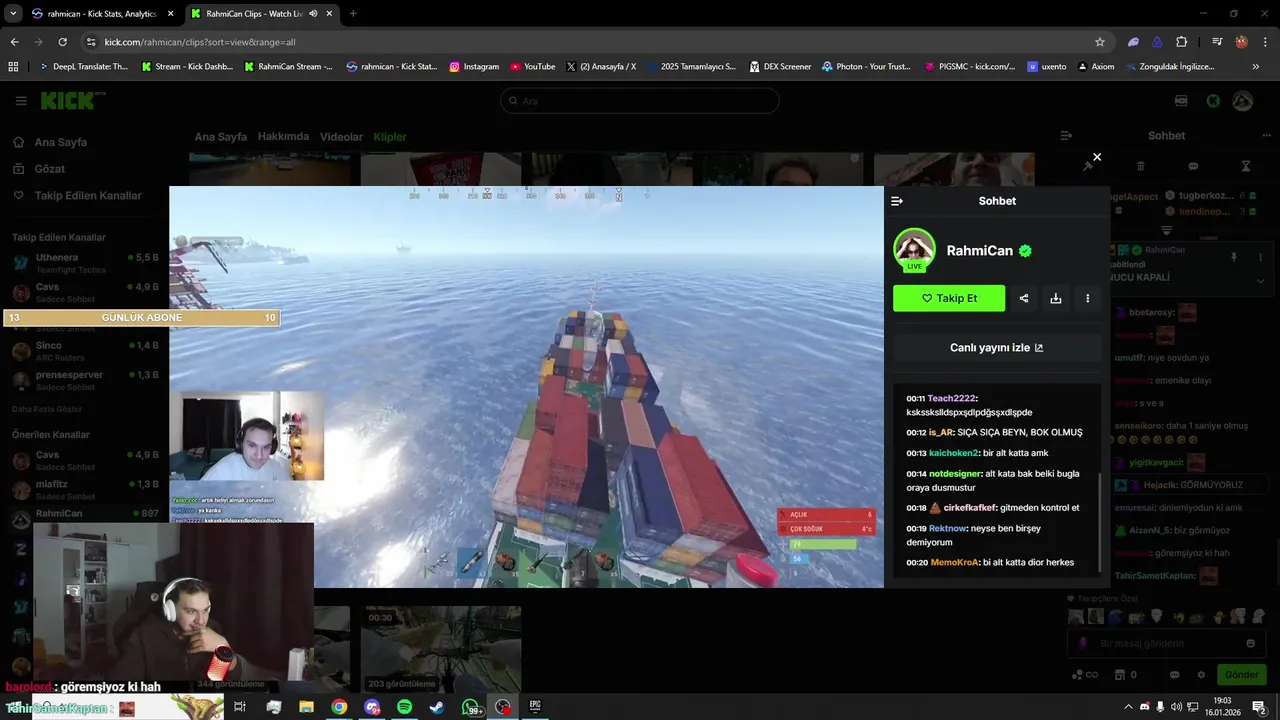
Task: Select chat replay message from Rektnow
Action: click(x=997, y=535)
